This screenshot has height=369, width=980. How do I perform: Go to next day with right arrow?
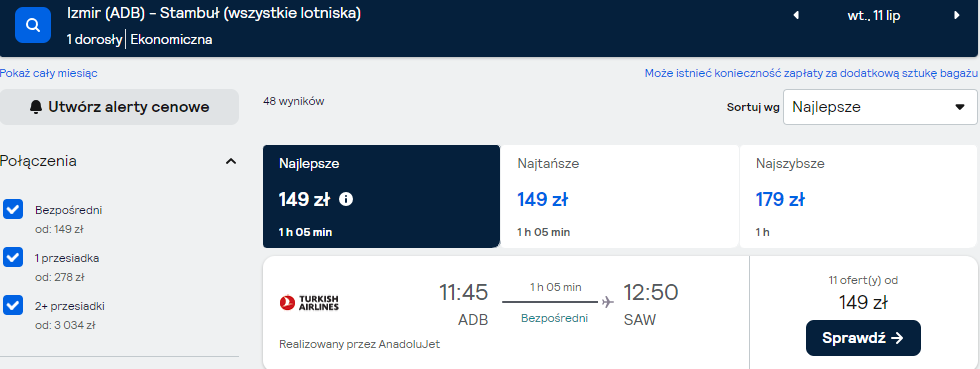tap(956, 16)
